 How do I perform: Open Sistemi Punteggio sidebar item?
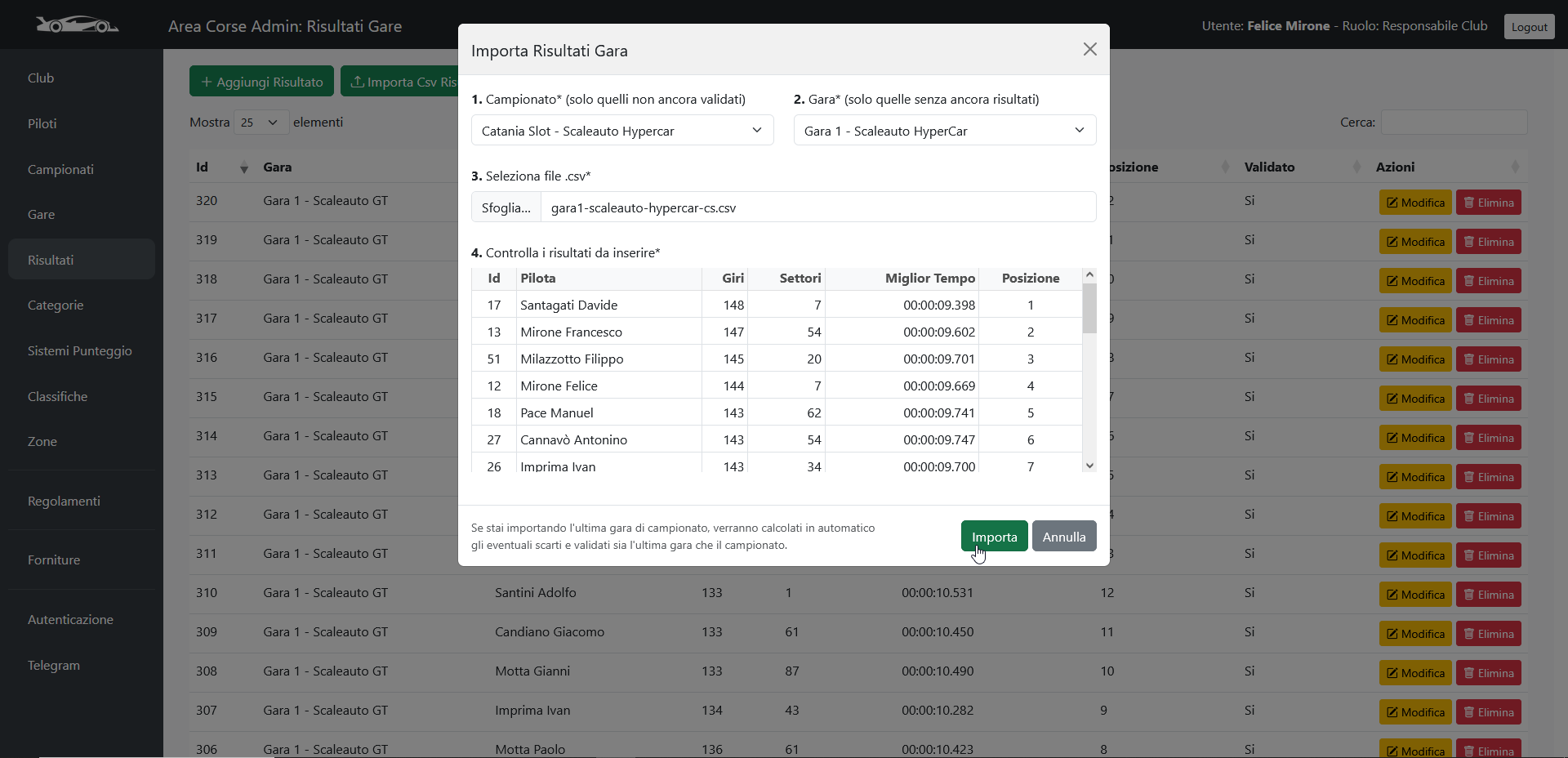coord(79,350)
